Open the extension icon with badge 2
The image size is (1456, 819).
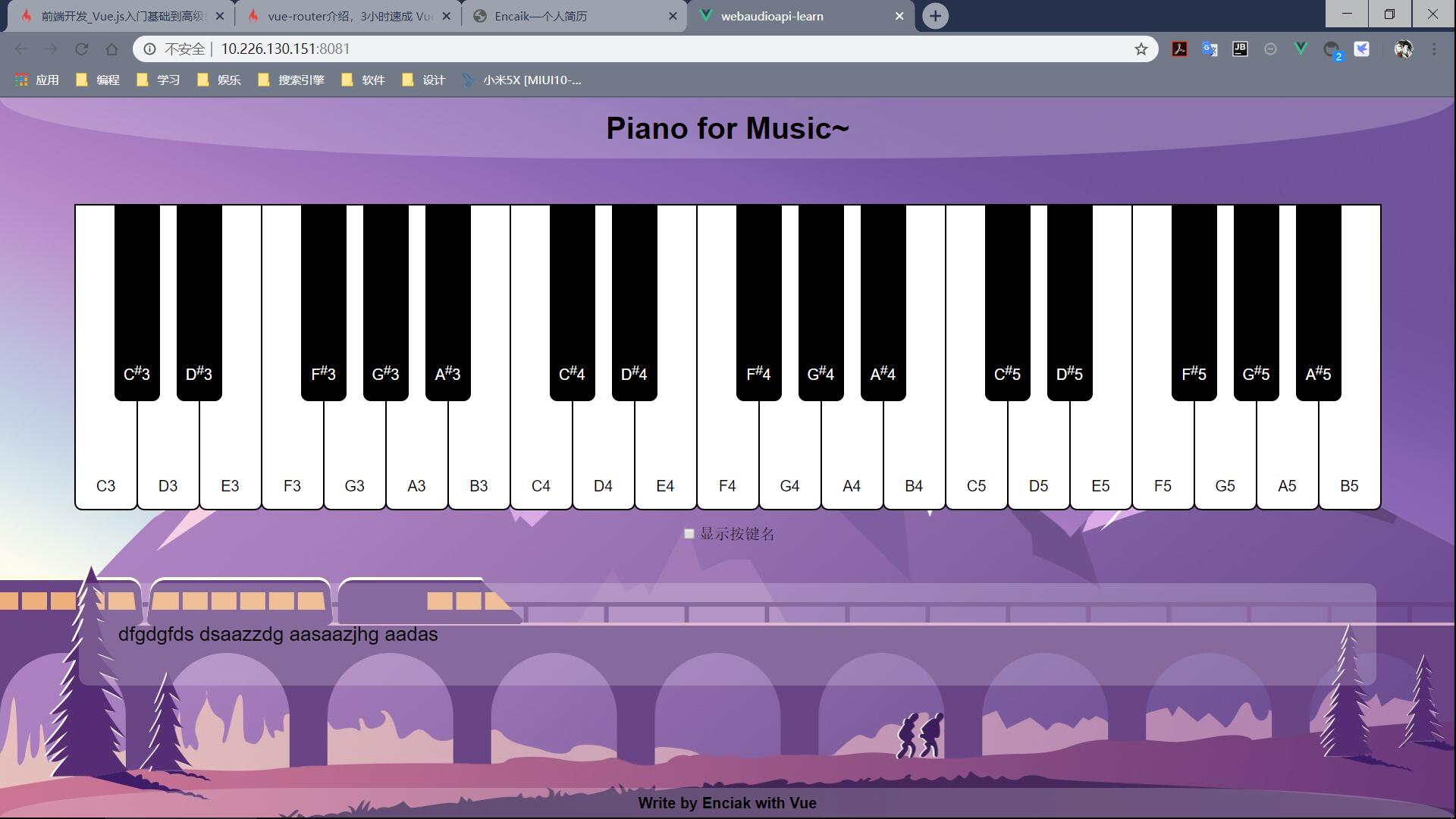1332,50
